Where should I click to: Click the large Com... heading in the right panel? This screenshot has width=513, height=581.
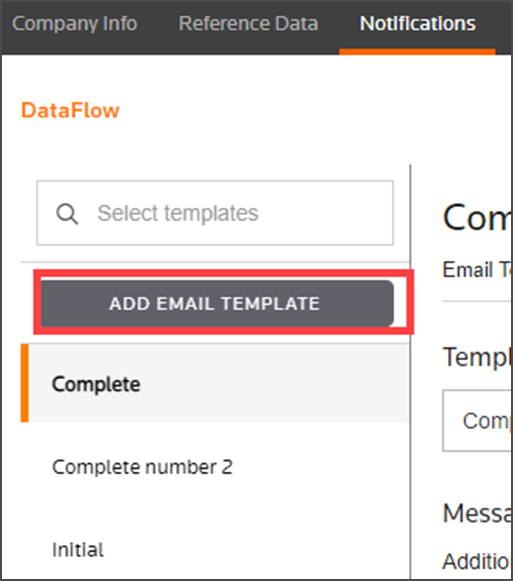[477, 218]
